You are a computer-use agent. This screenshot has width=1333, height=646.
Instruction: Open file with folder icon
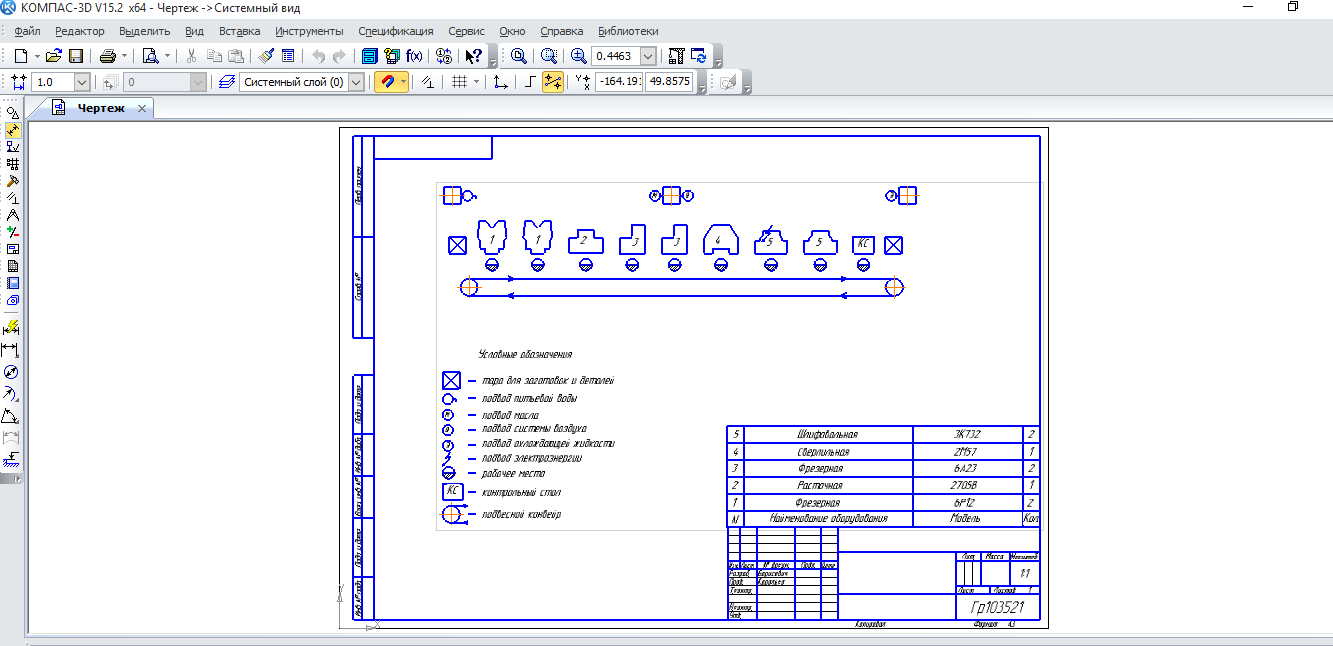54,56
